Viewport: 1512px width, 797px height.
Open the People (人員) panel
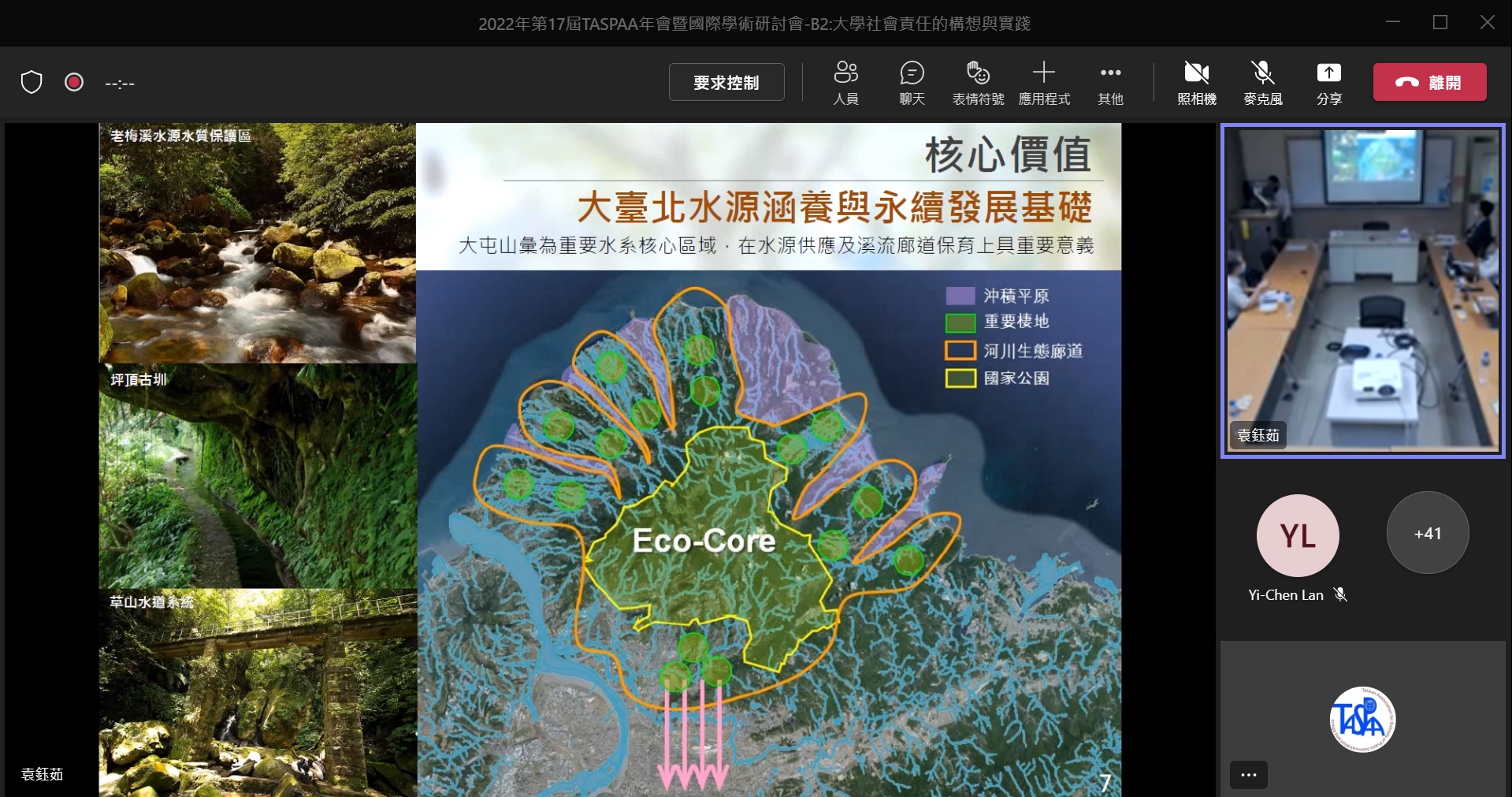845,82
